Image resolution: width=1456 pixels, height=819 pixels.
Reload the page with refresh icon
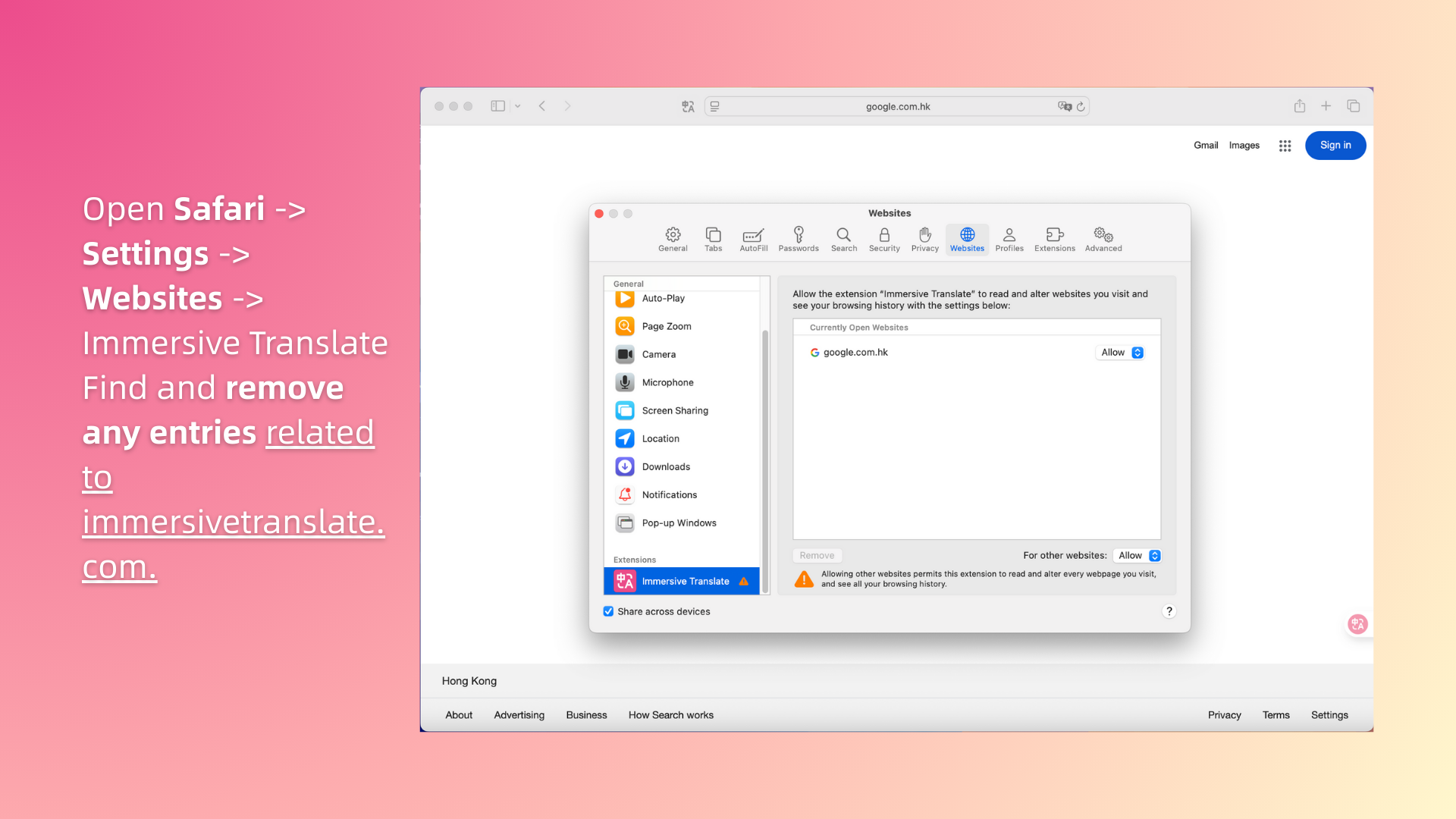(1081, 106)
